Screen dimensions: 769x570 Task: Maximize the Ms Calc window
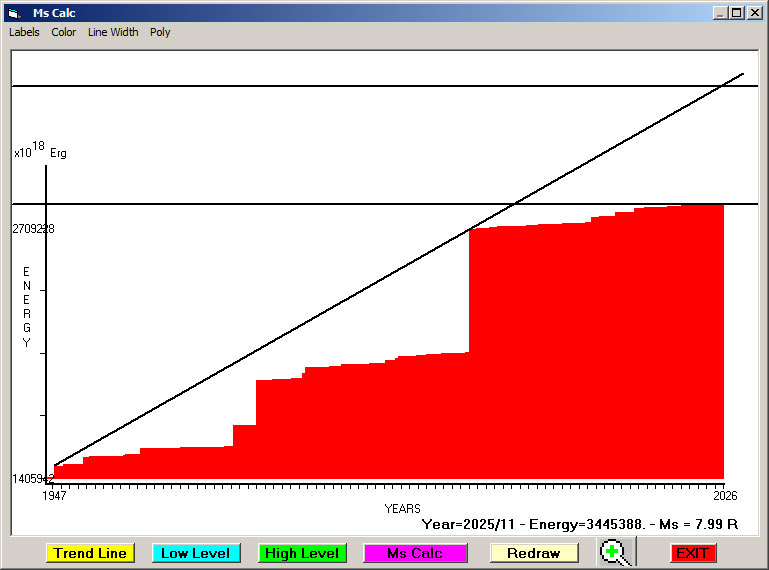736,13
